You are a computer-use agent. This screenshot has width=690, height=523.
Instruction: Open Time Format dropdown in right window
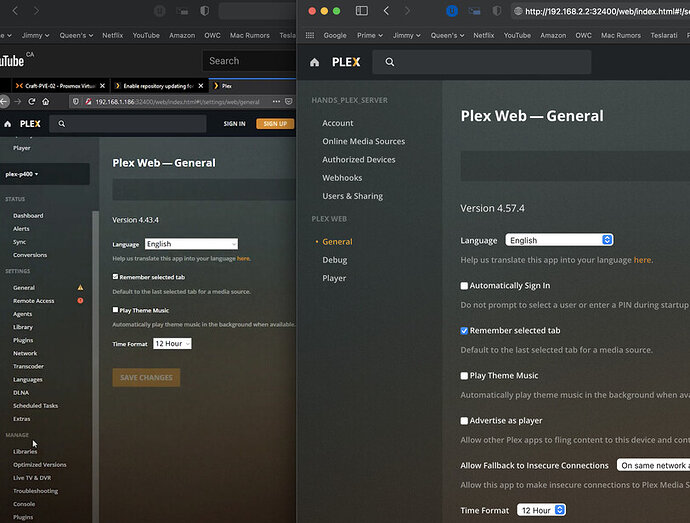click(x=541, y=510)
